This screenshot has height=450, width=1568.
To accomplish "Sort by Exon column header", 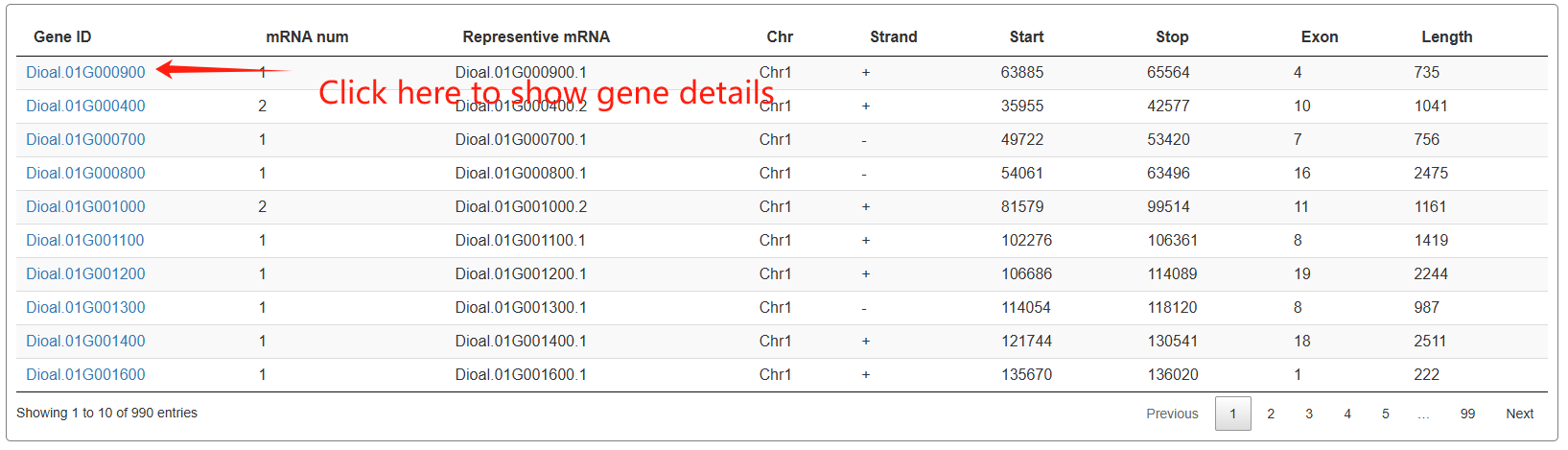I will pos(1319,37).
